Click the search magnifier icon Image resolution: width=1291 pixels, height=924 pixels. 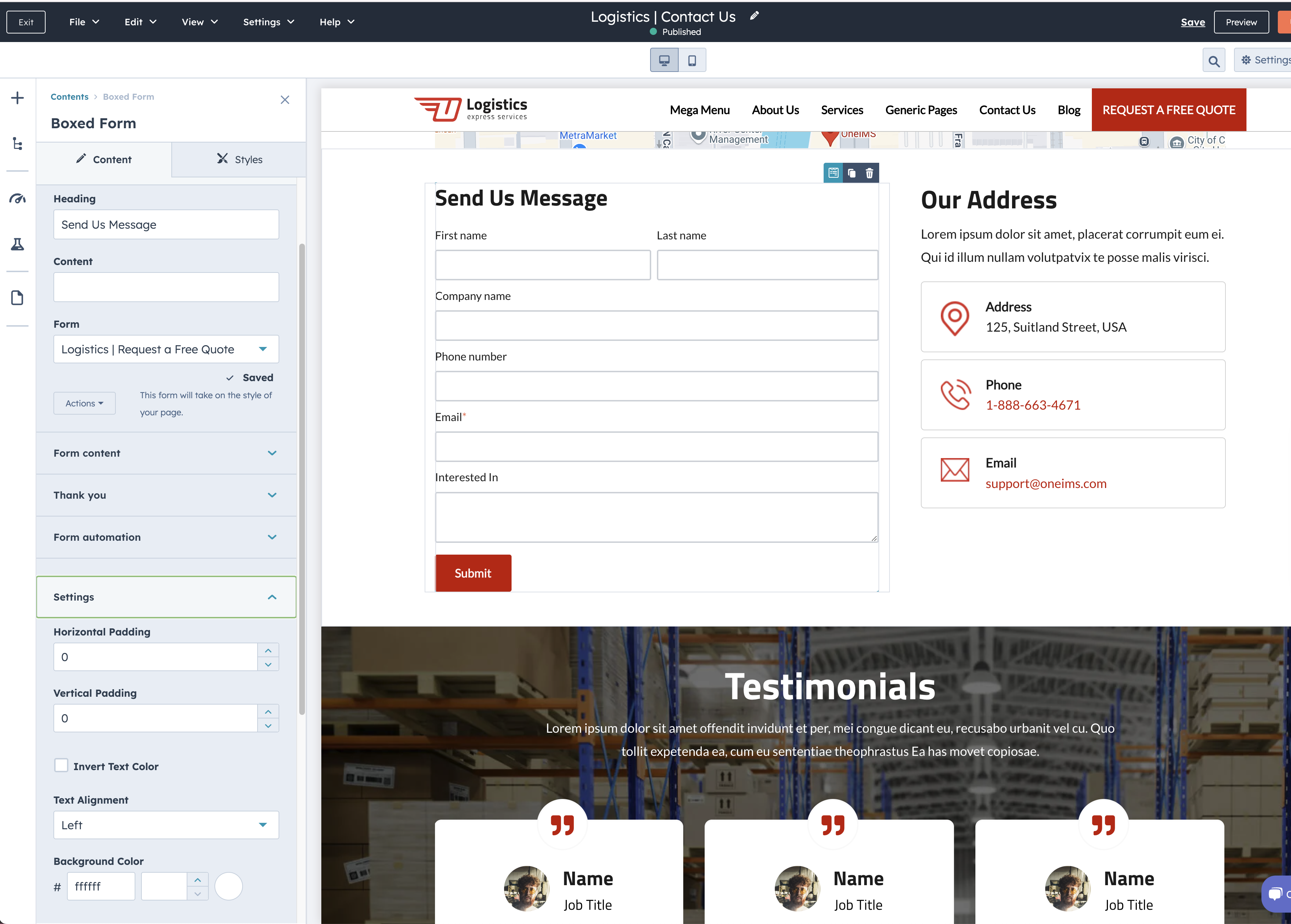1214,61
